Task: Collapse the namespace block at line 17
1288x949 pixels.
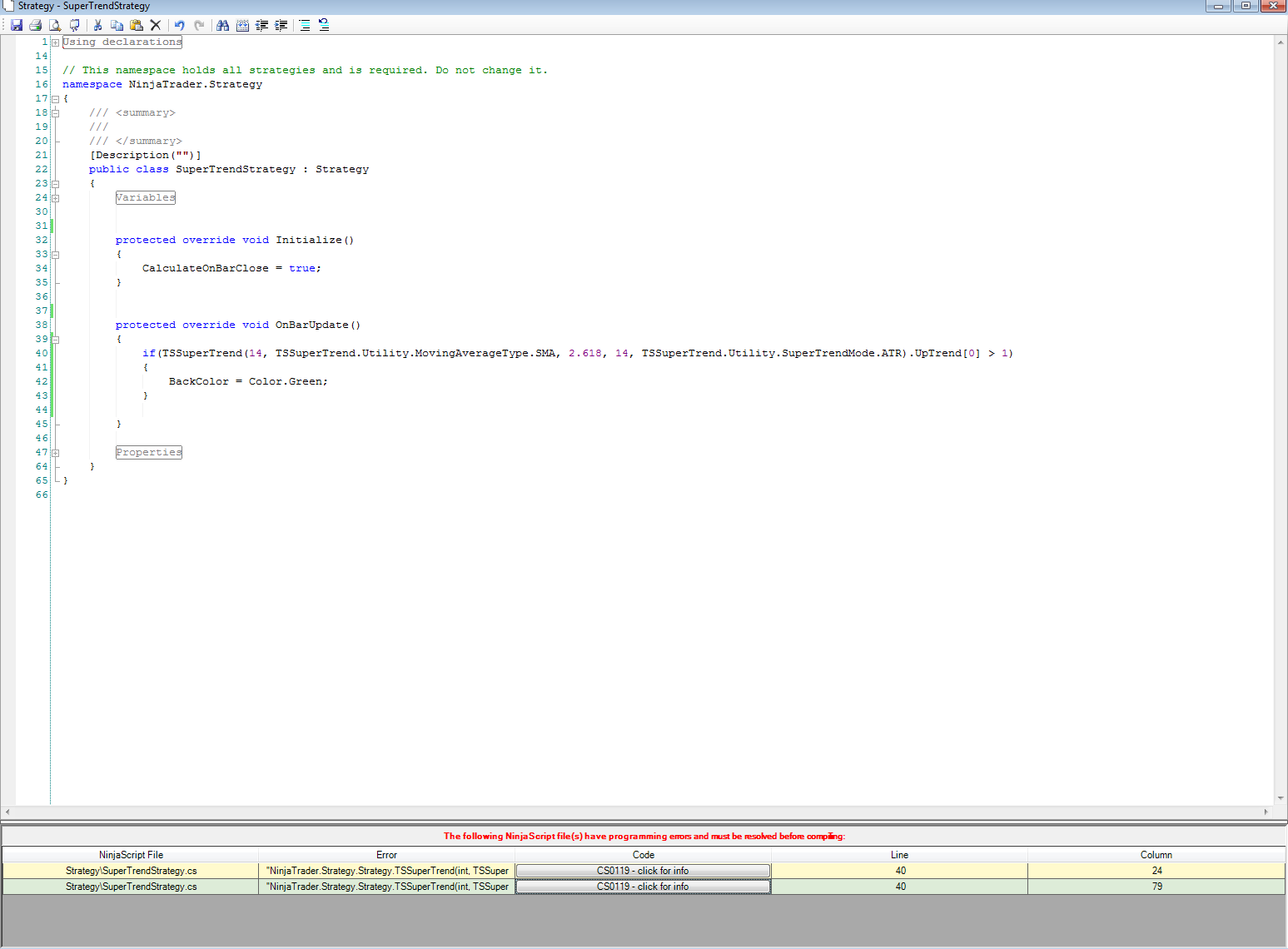Action: coord(55,99)
